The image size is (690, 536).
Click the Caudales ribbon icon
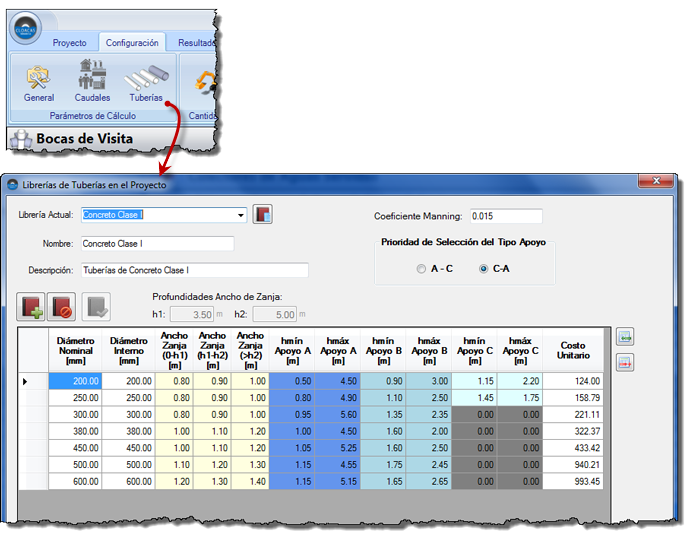[x=92, y=81]
